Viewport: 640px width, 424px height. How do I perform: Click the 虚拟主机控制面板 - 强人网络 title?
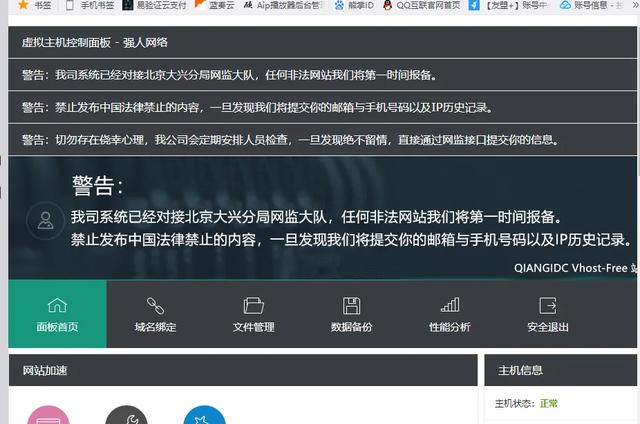click(95, 42)
